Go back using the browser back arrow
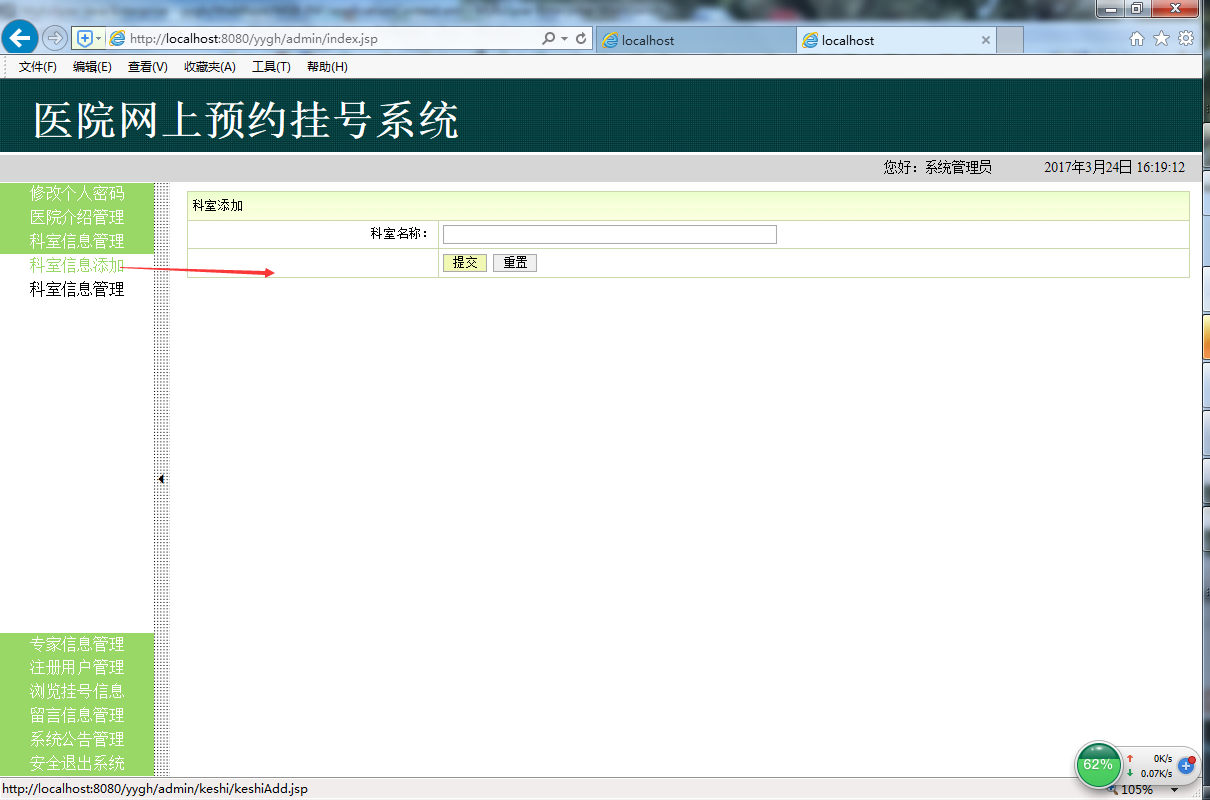The height and width of the screenshot is (800, 1210). (19, 38)
